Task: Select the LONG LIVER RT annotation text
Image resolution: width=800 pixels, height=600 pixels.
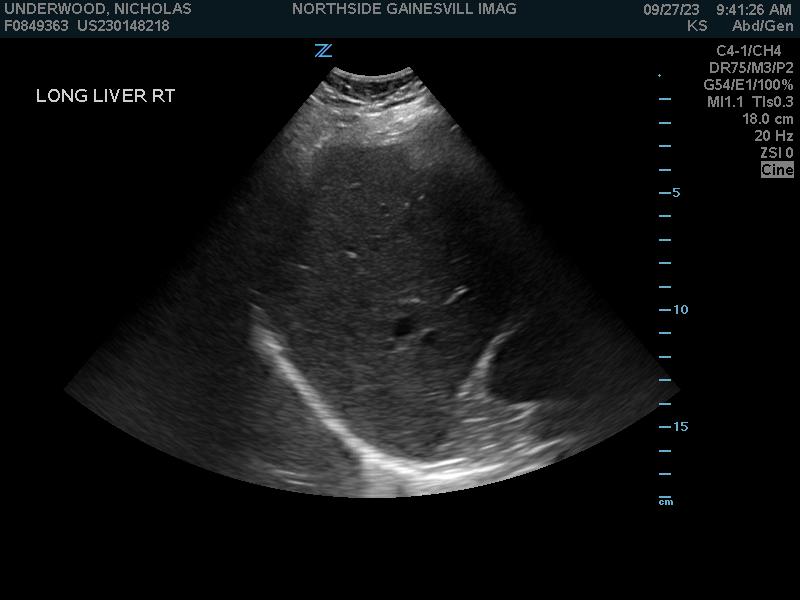Action: pos(105,96)
